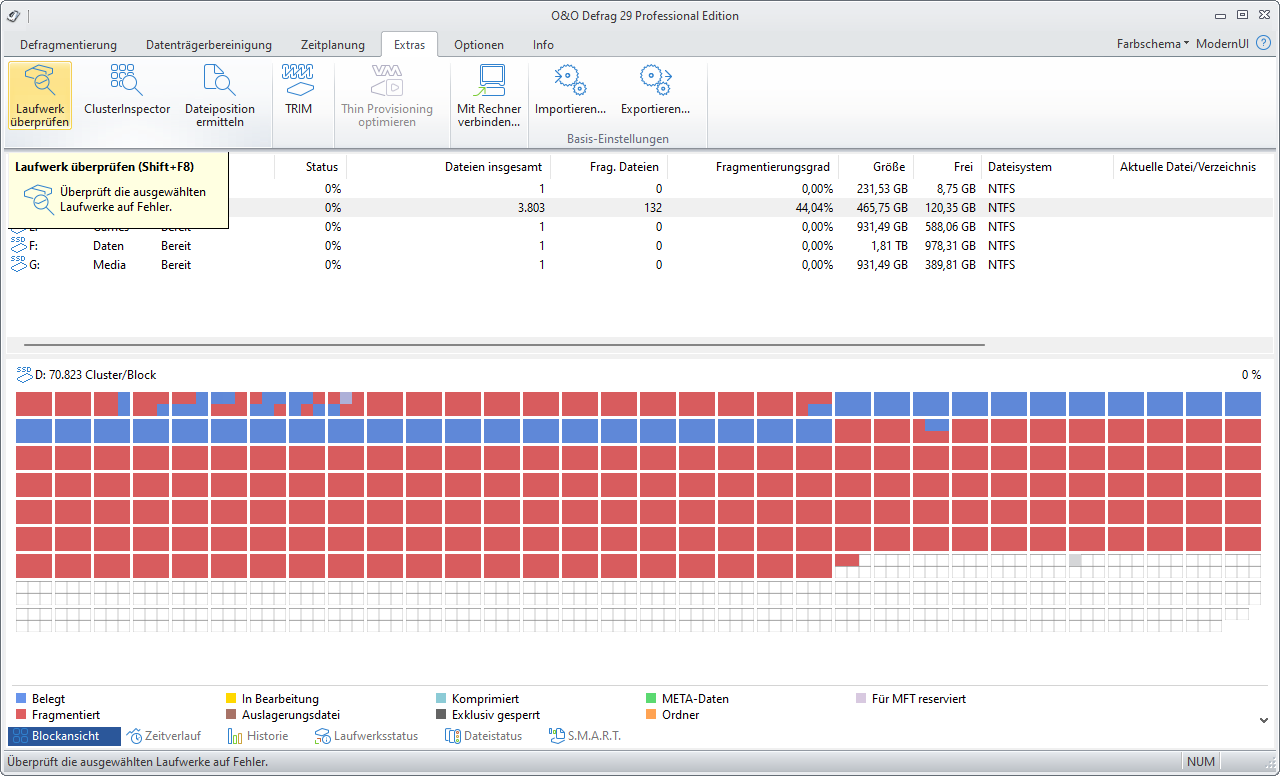The width and height of the screenshot is (1280, 776).
Task: Click the Für MFT reserviert swatch
Action: tap(861, 699)
